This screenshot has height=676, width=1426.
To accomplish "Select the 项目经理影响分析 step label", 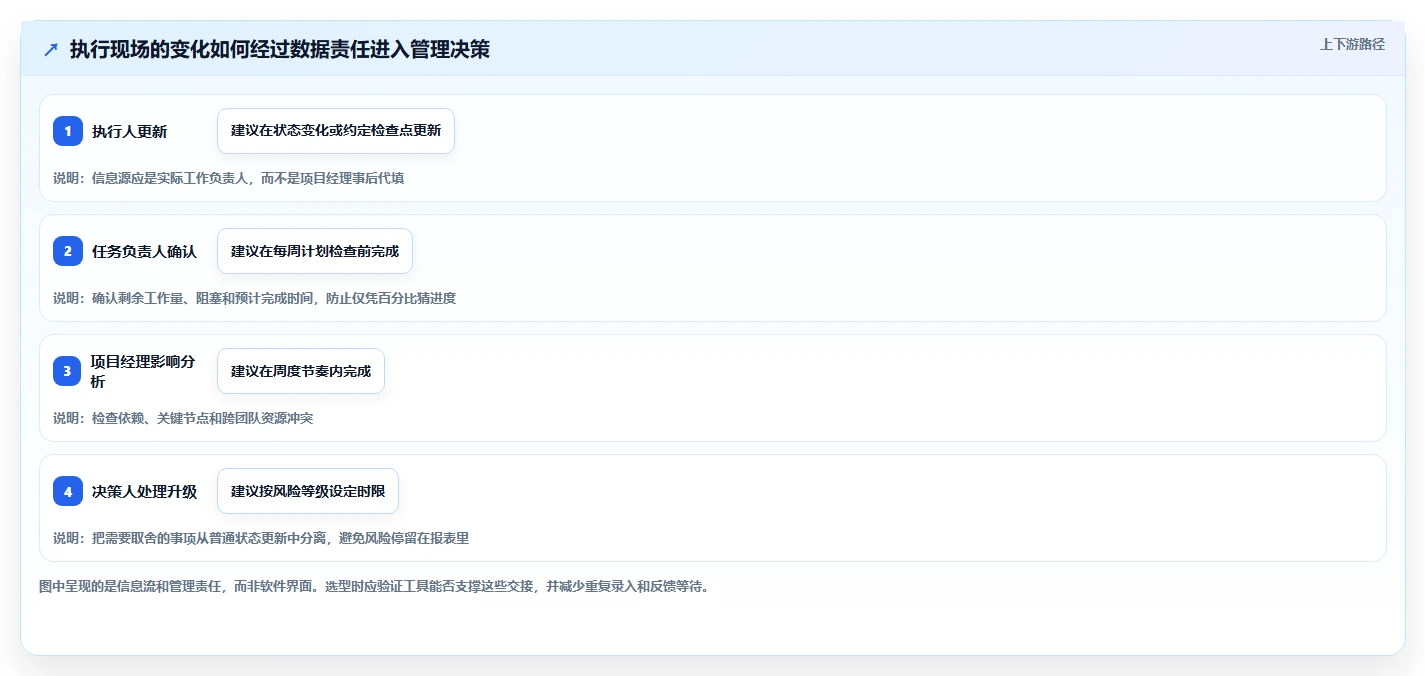I will point(145,371).
